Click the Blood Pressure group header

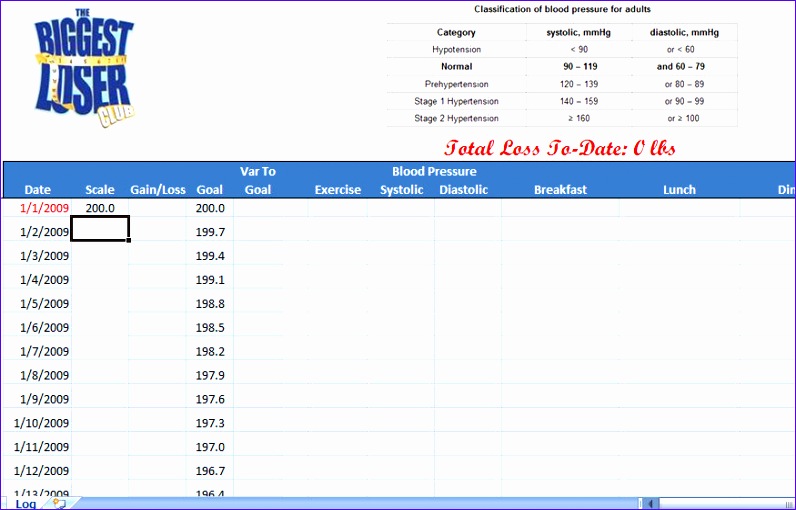(x=434, y=171)
